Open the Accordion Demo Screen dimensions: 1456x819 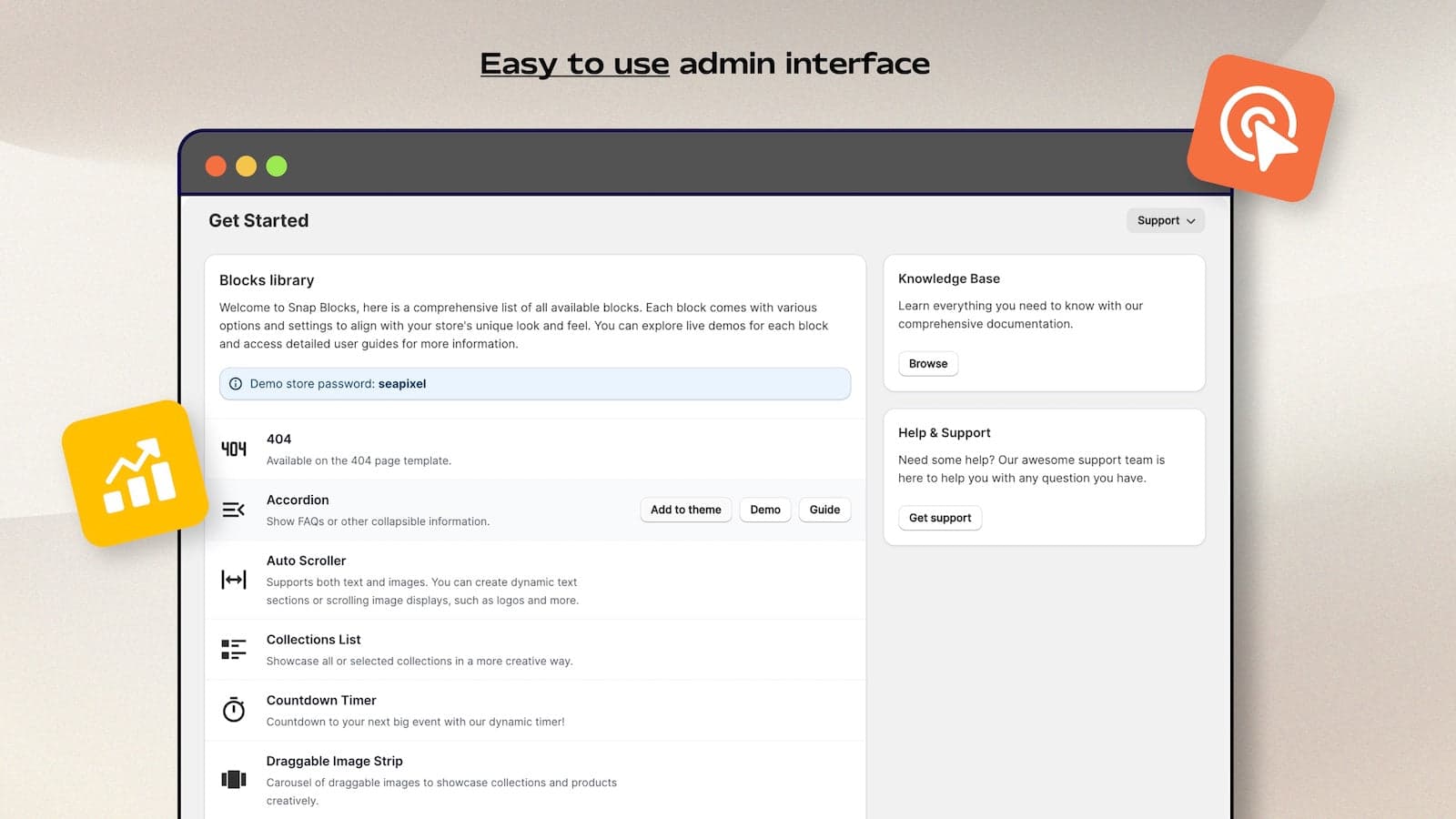(764, 510)
